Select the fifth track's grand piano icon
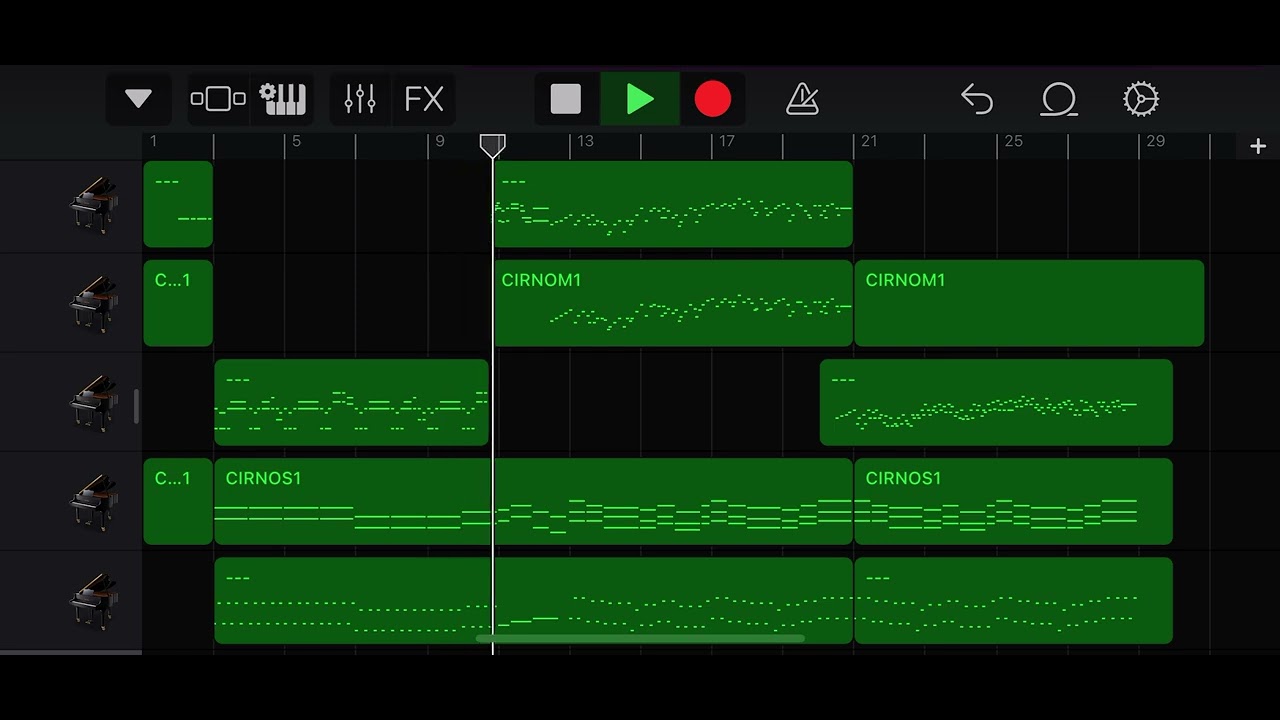Screen dimensions: 1280x720 [x=94, y=601]
